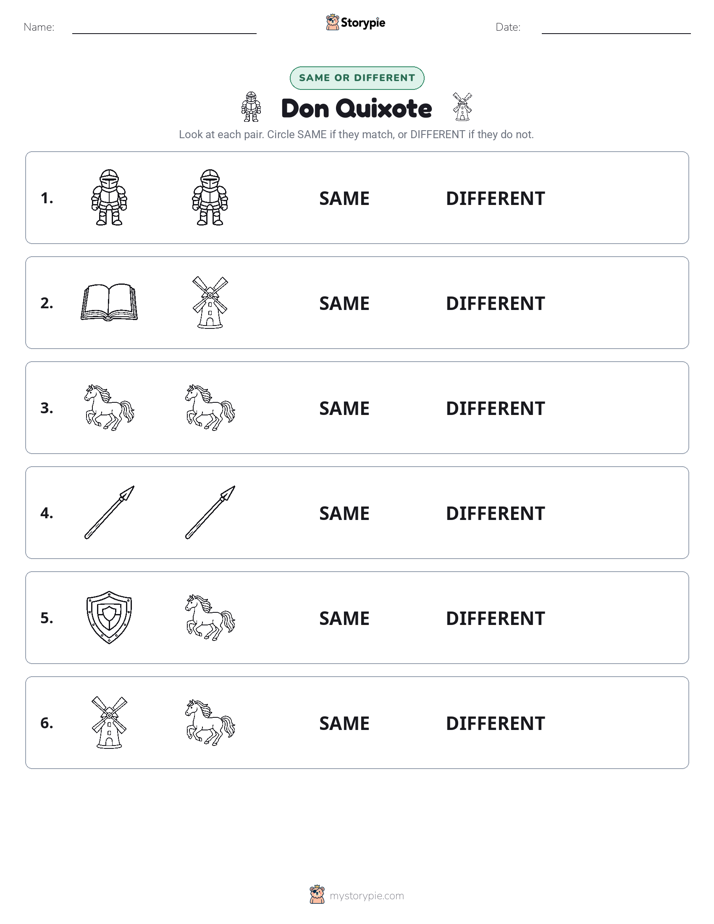This screenshot has height=924, width=714.
Task: Click the first spear picture in row 4
Action: coord(110,512)
